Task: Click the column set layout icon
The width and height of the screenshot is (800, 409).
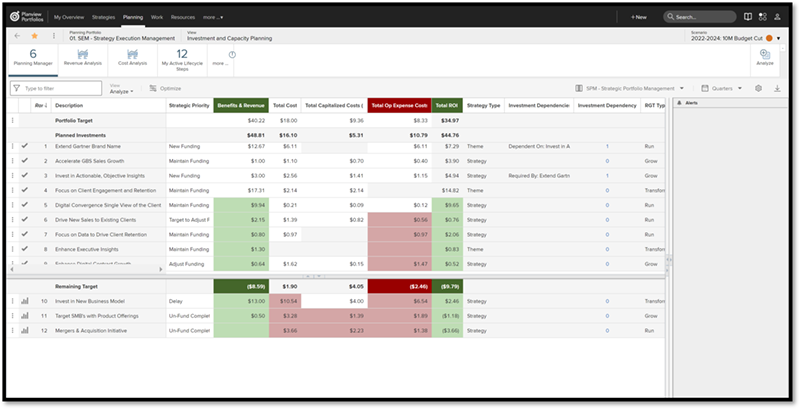Action: 579,88
